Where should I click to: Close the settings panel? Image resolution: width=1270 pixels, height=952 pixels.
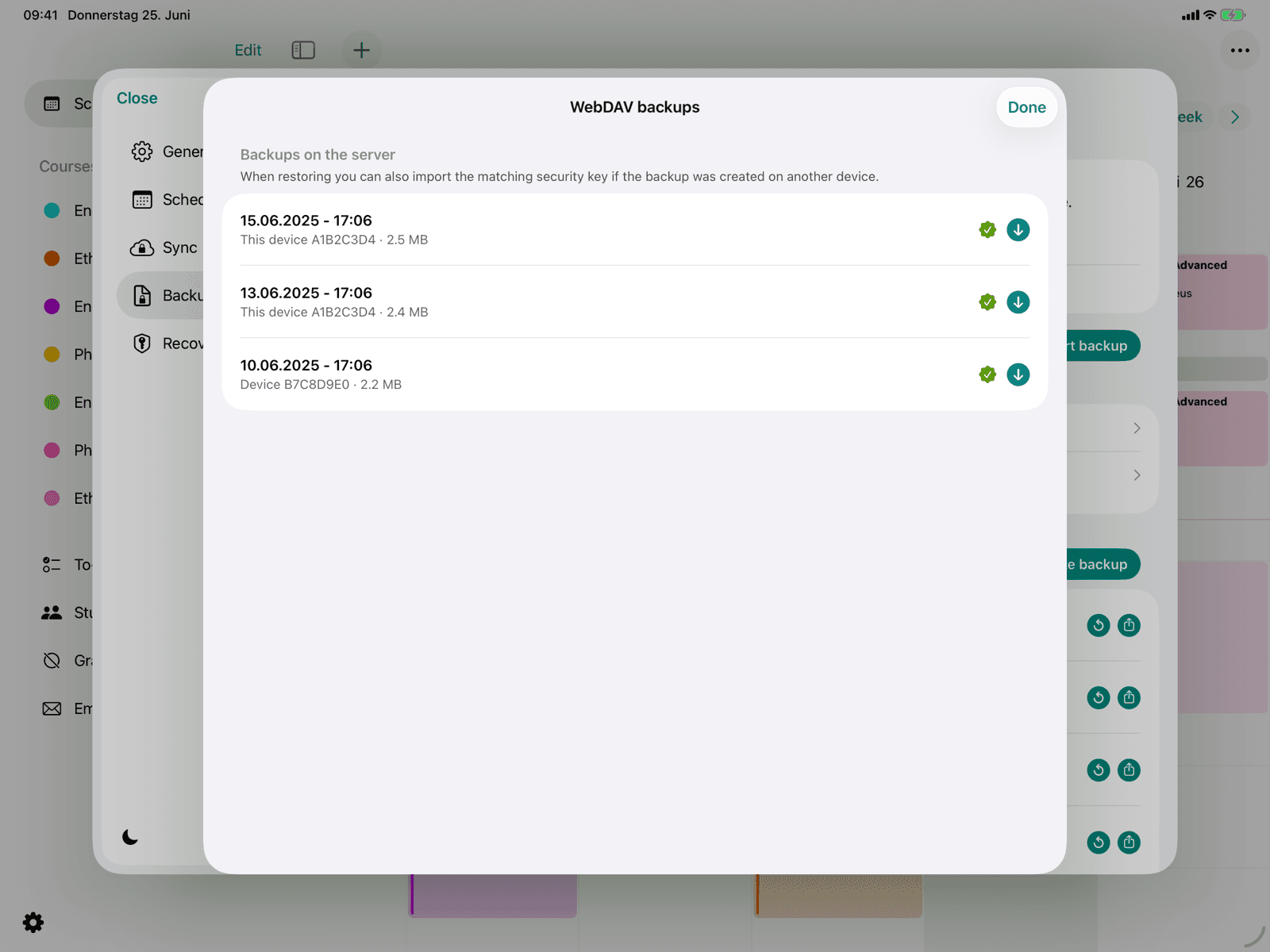[137, 98]
